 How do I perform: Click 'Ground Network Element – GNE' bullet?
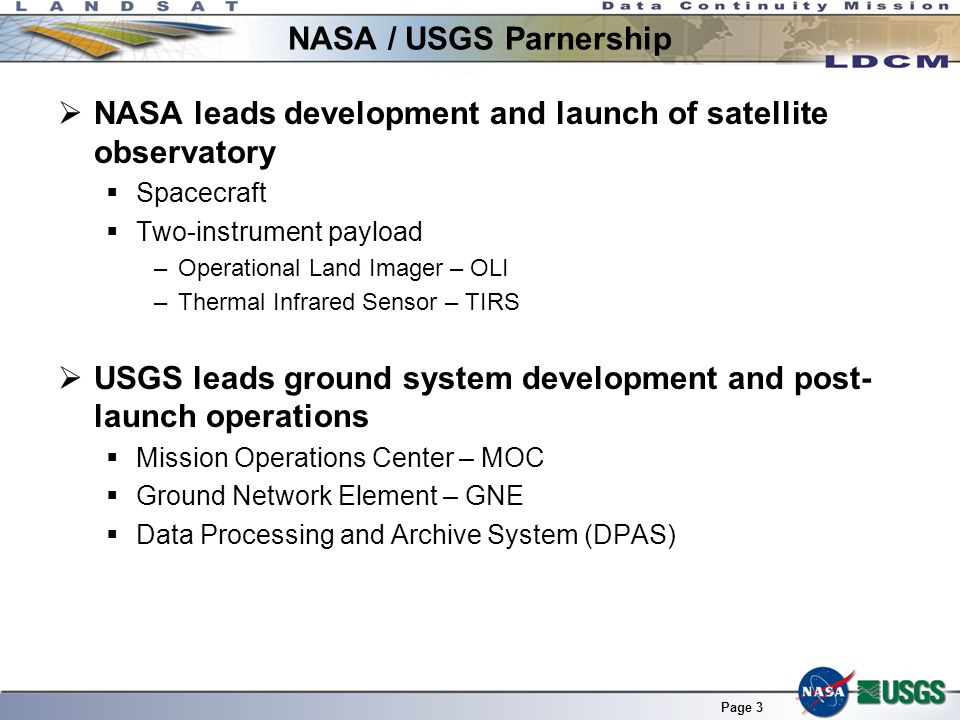point(329,496)
